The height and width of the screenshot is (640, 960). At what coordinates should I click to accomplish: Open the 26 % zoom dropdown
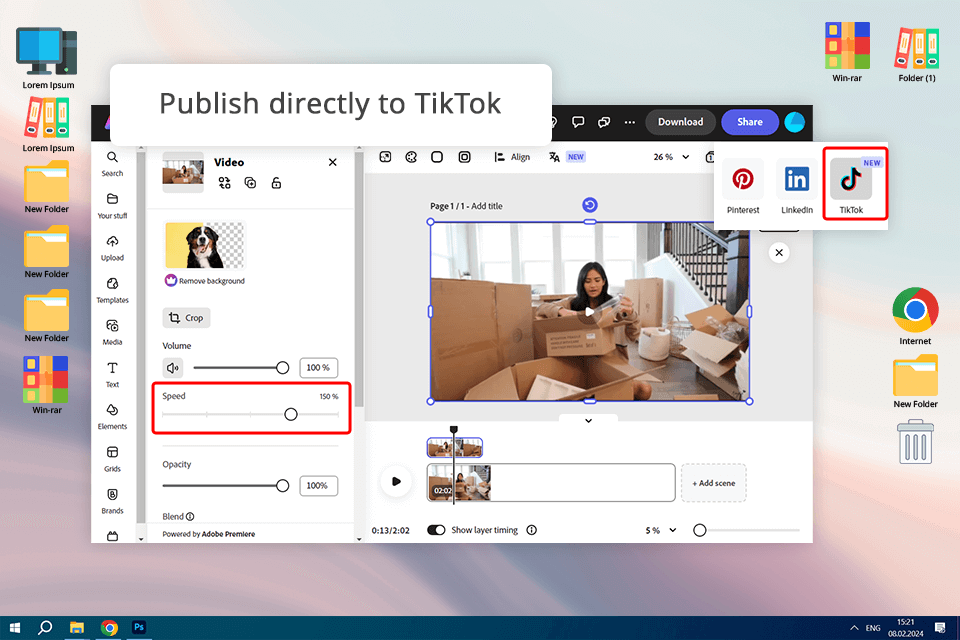pos(671,157)
